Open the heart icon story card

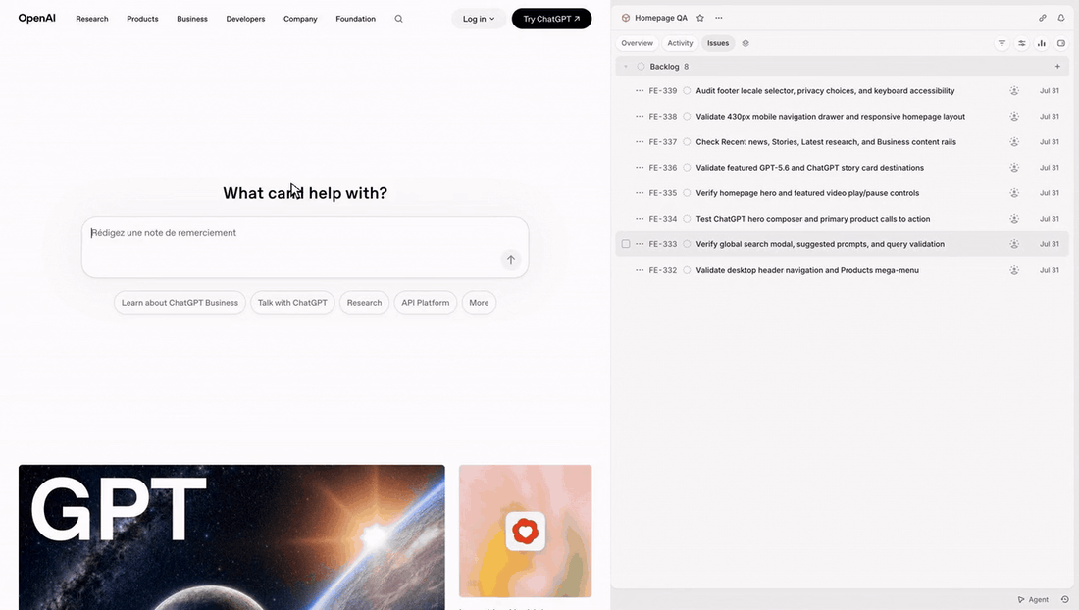coord(525,531)
